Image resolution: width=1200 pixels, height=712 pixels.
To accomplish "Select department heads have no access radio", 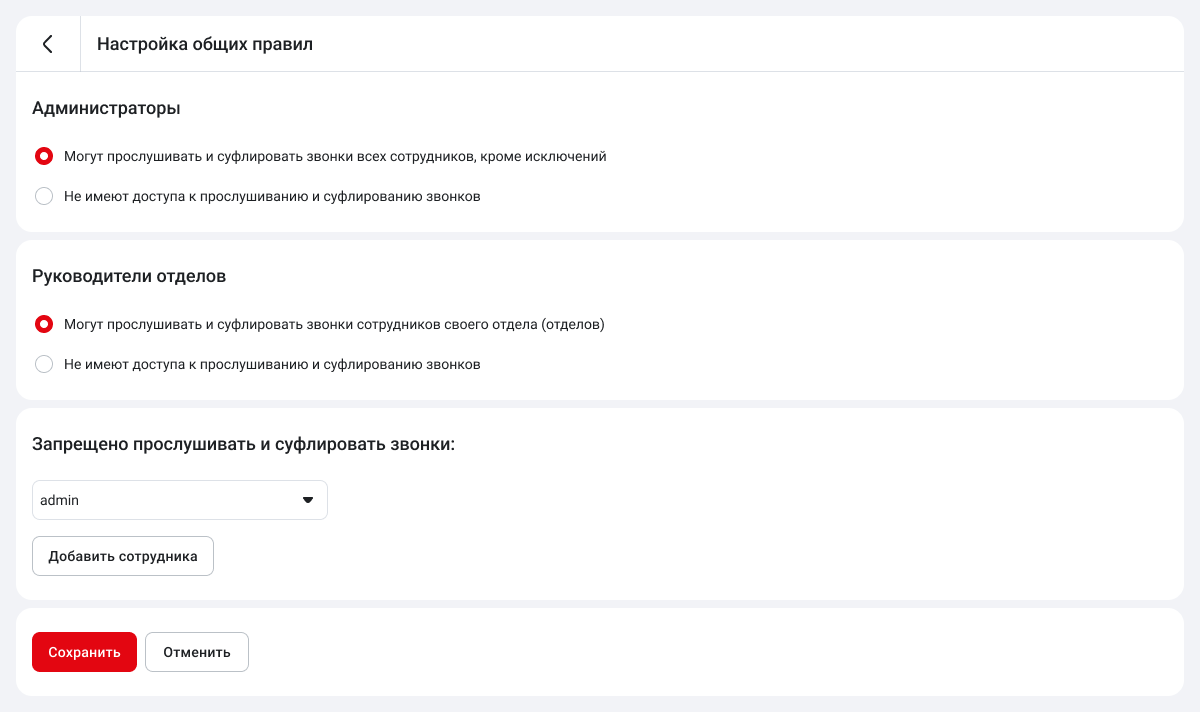I will click(x=44, y=364).
